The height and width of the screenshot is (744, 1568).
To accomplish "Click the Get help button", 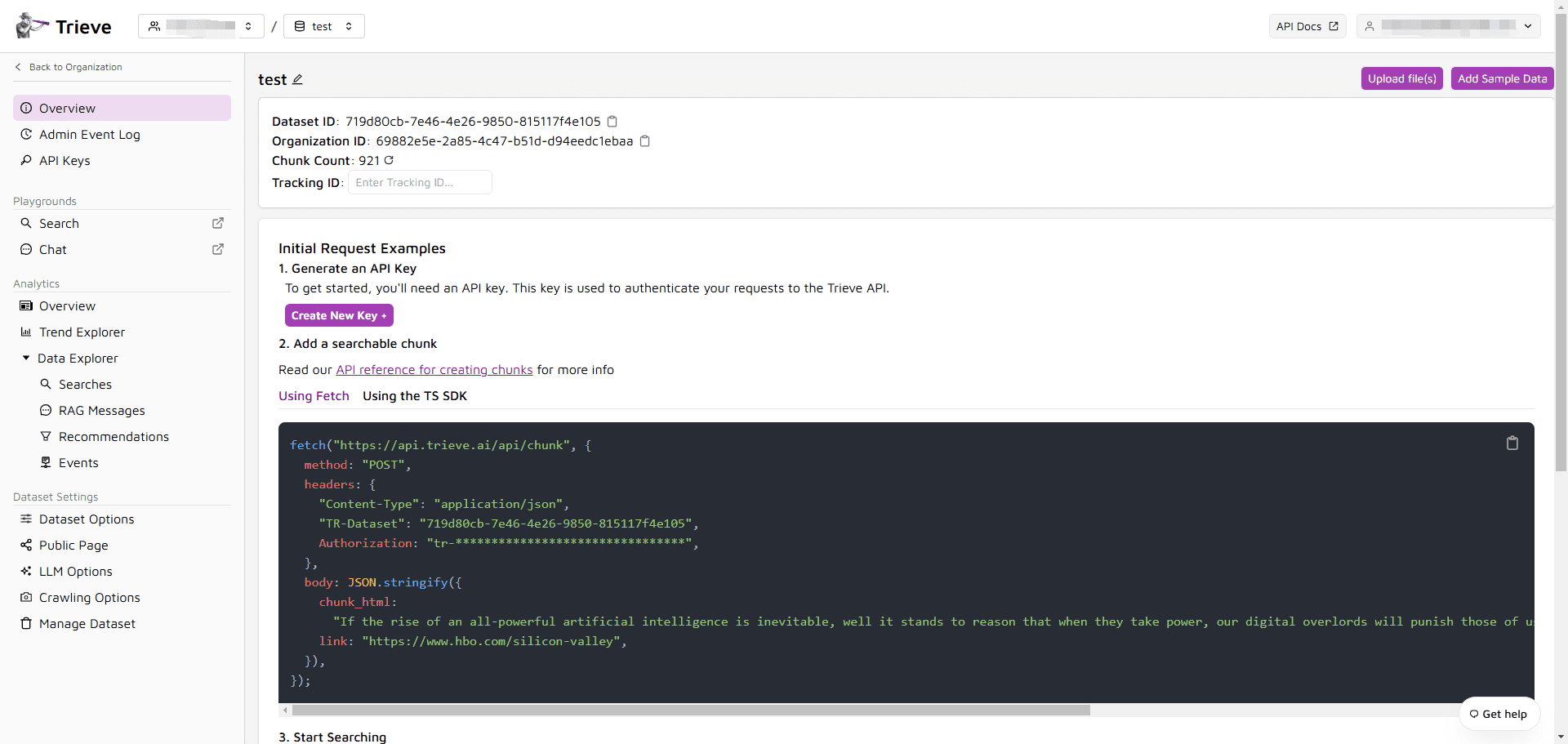I will pos(1499,714).
